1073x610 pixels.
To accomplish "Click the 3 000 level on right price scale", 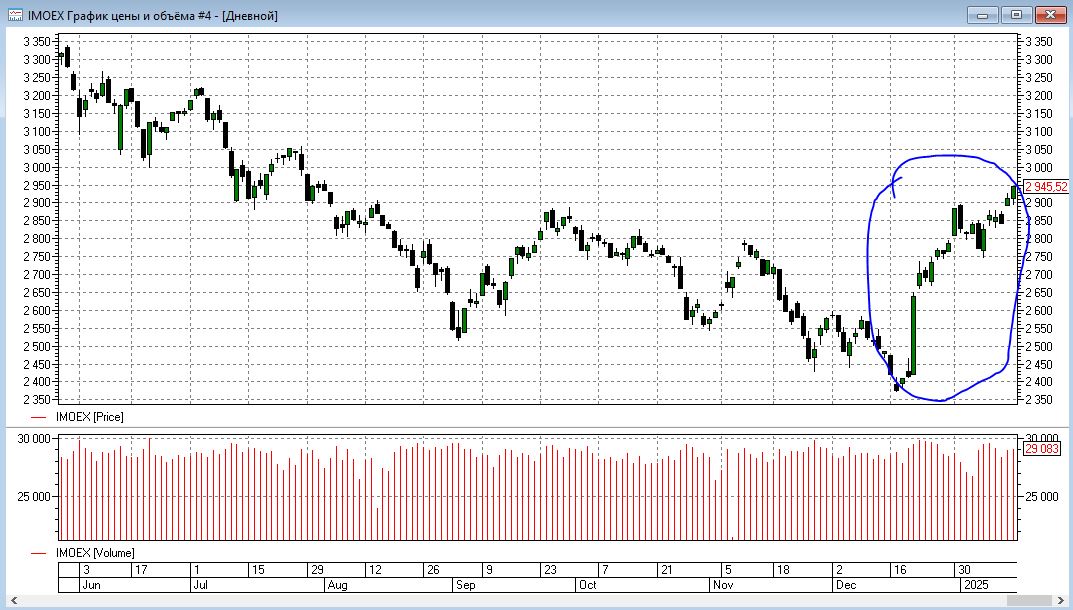I will point(1040,167).
